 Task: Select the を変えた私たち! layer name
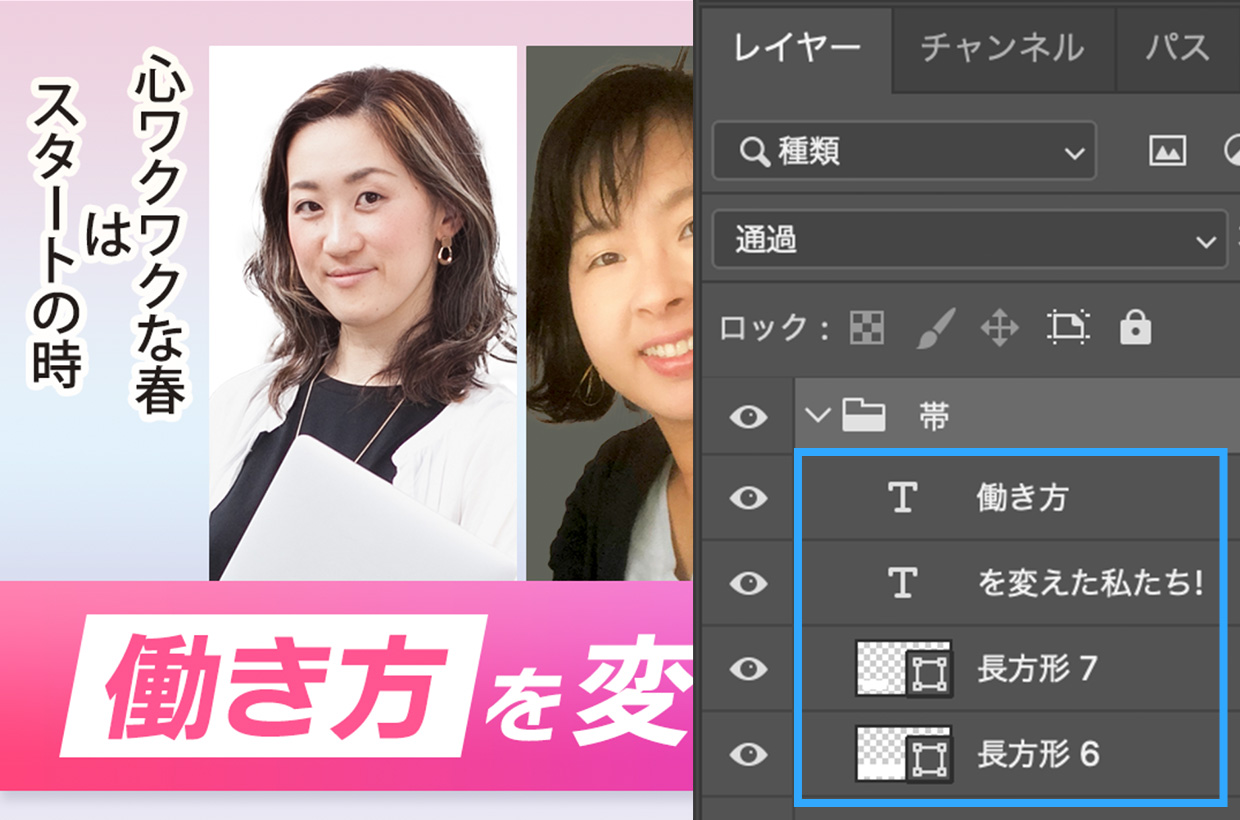coord(1090,583)
